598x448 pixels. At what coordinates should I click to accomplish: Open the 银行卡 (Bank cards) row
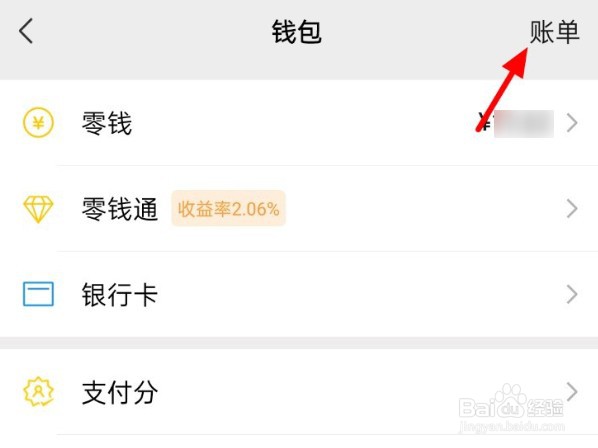click(x=299, y=294)
